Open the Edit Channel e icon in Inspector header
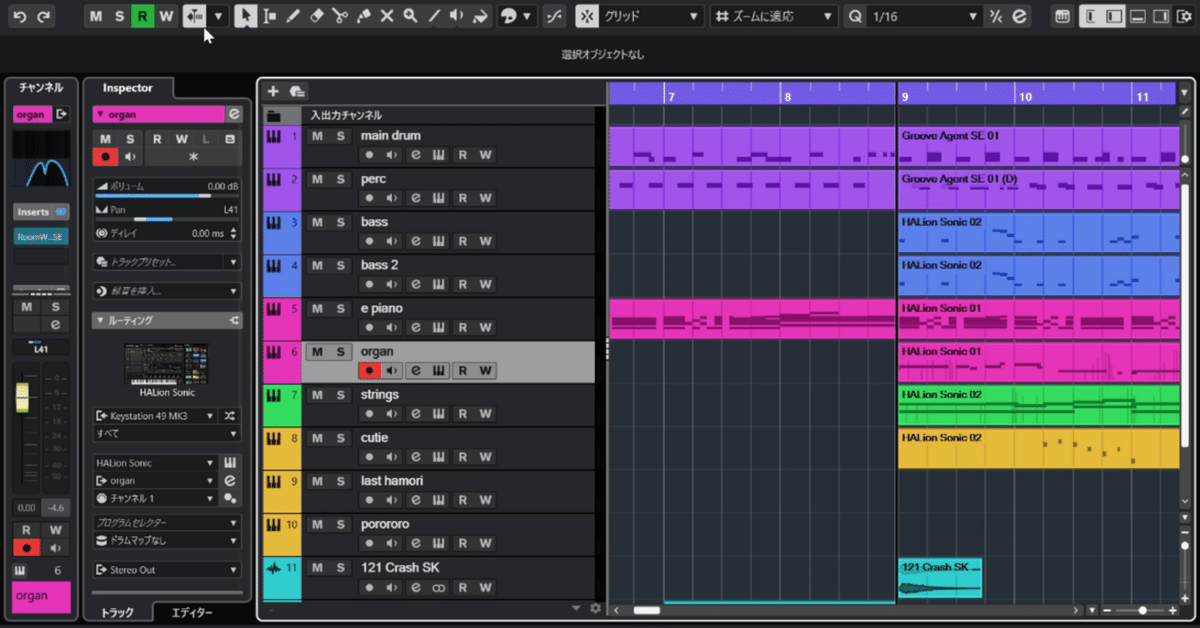This screenshot has width=1200, height=628. coord(234,114)
